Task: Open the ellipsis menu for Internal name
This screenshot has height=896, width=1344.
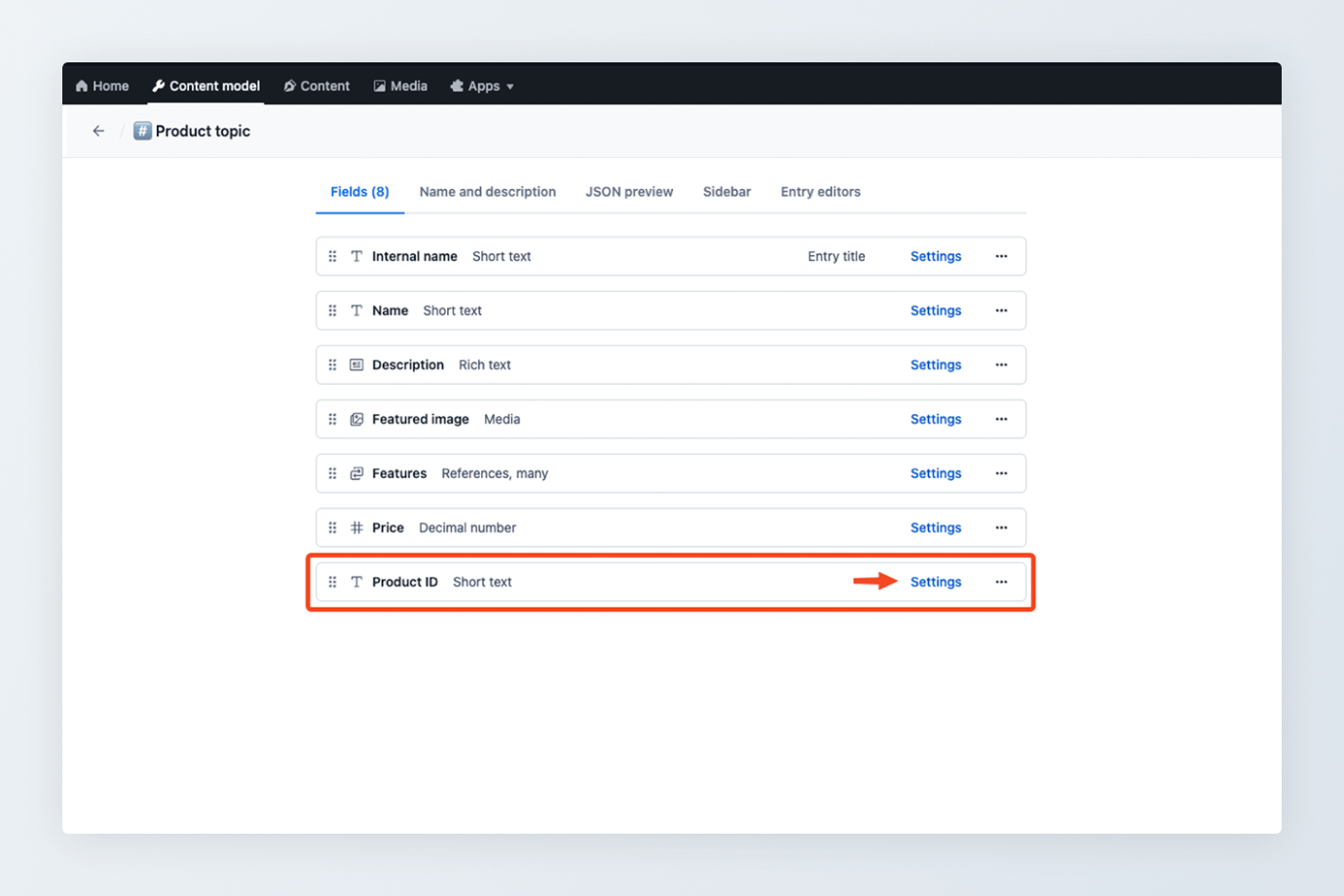Action: (1001, 255)
